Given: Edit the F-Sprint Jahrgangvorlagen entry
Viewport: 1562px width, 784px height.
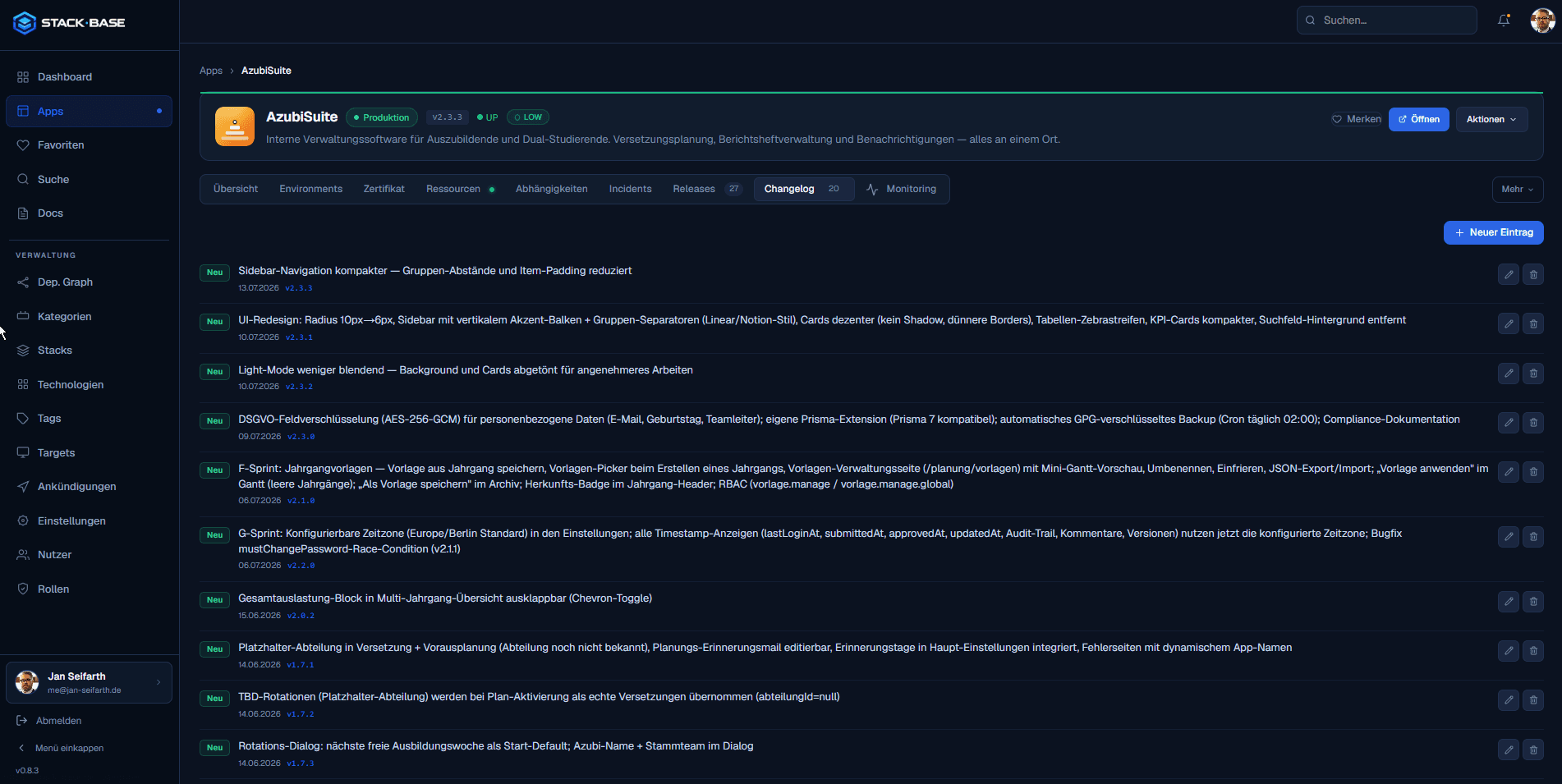Looking at the screenshot, I should click(x=1509, y=472).
